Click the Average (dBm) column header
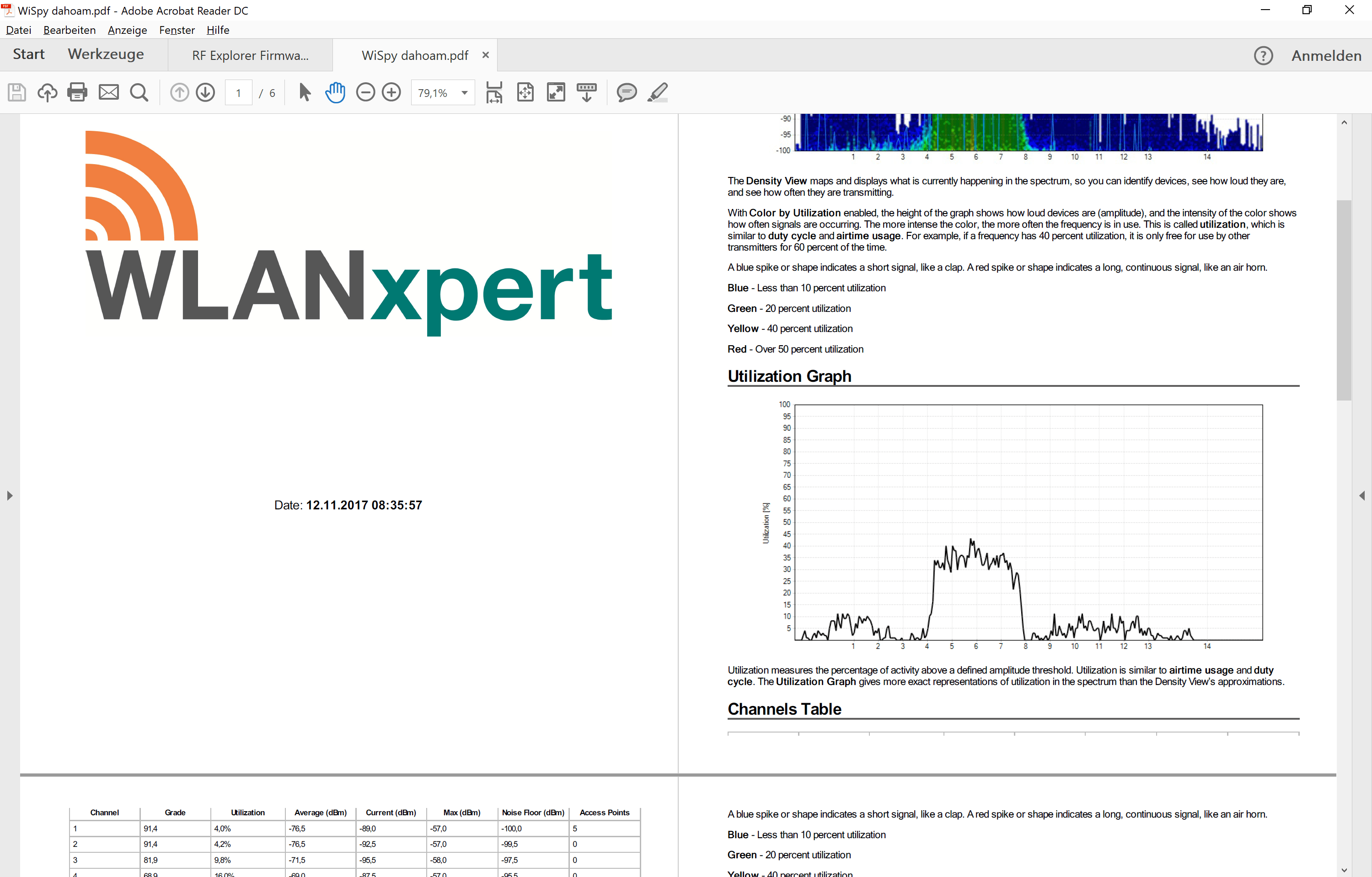Screen dimensions: 1372x877 click(x=320, y=813)
